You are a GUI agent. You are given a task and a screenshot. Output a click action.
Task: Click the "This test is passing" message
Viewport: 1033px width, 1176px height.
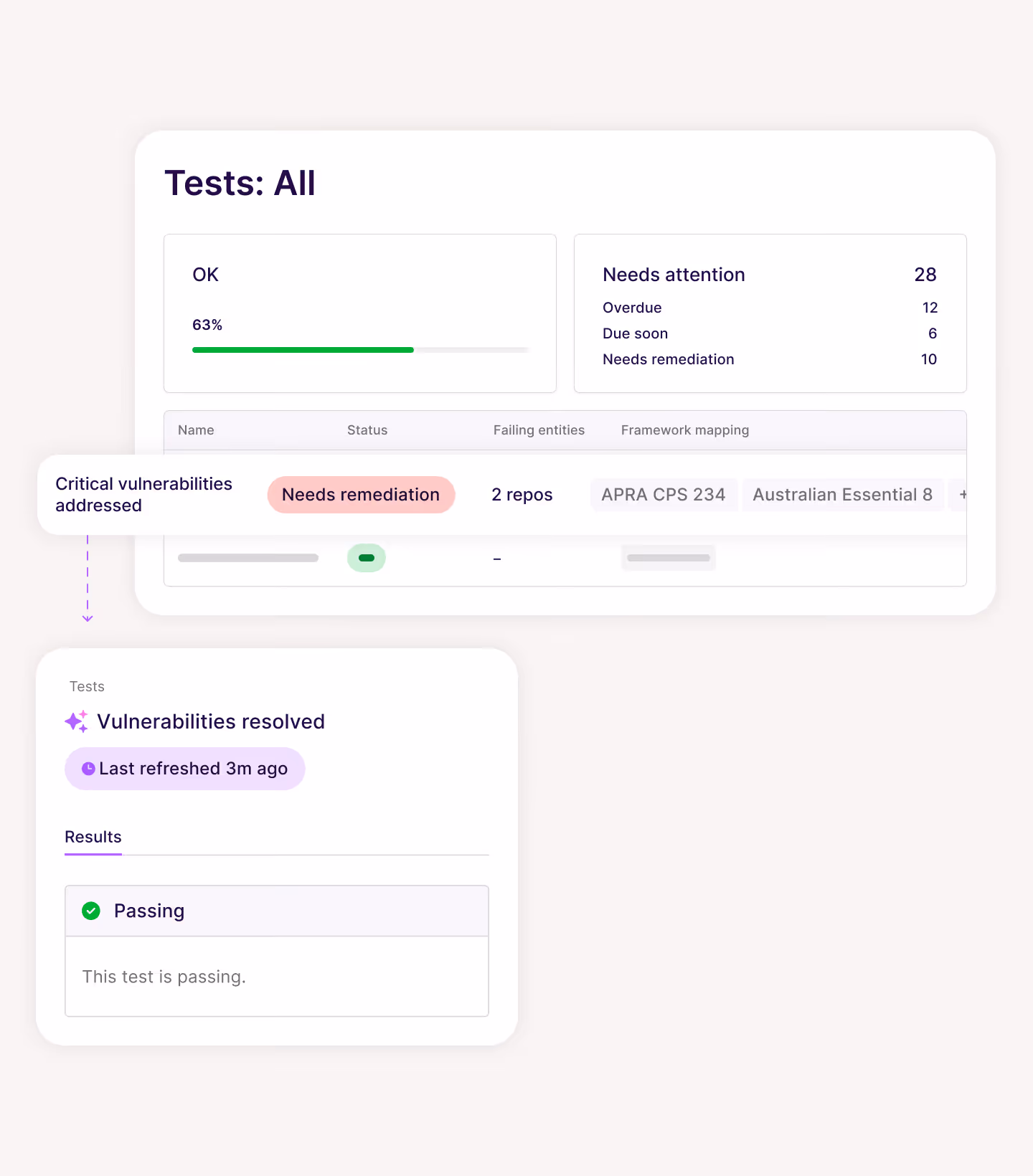164,977
